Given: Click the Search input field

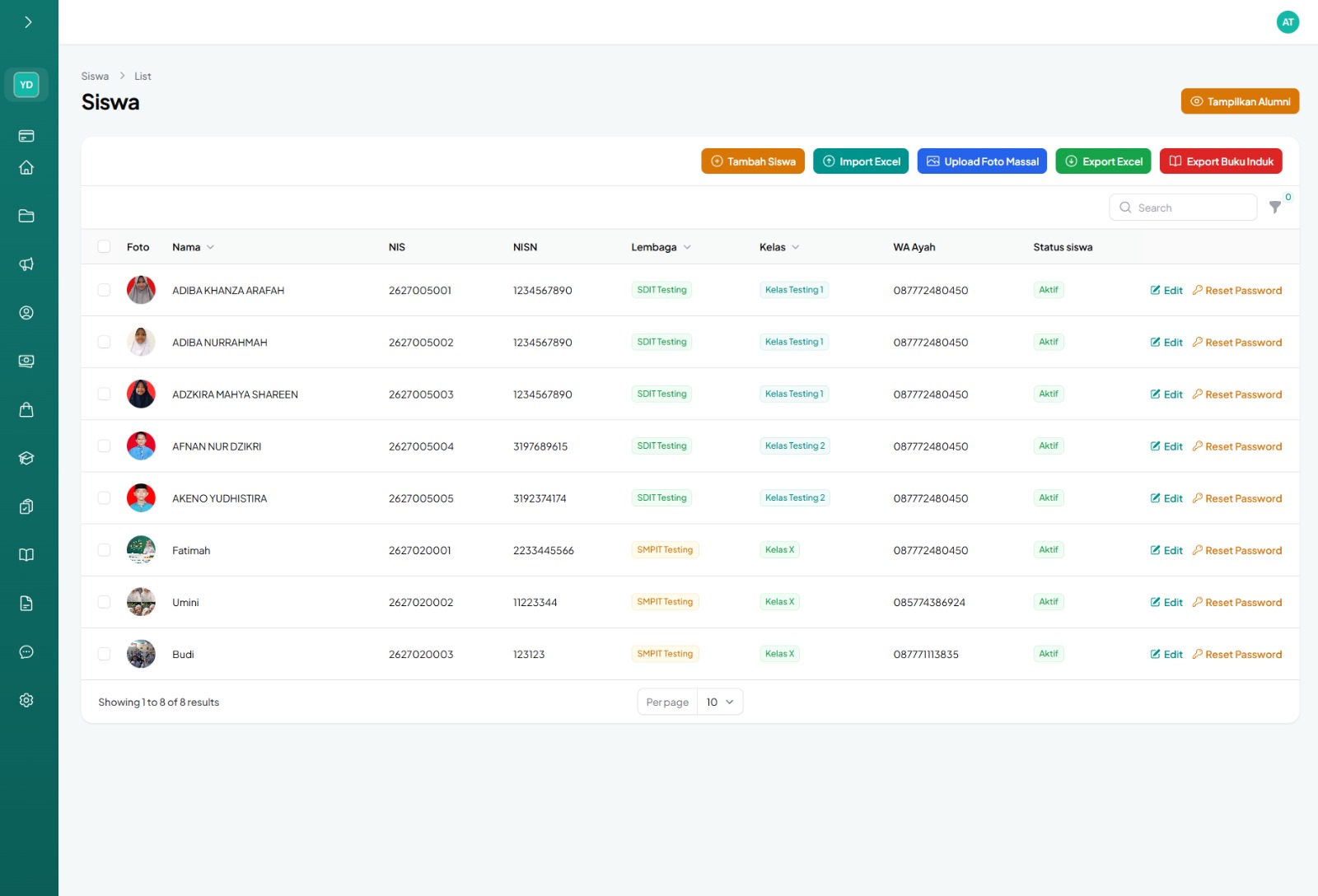Looking at the screenshot, I should pos(1183,208).
